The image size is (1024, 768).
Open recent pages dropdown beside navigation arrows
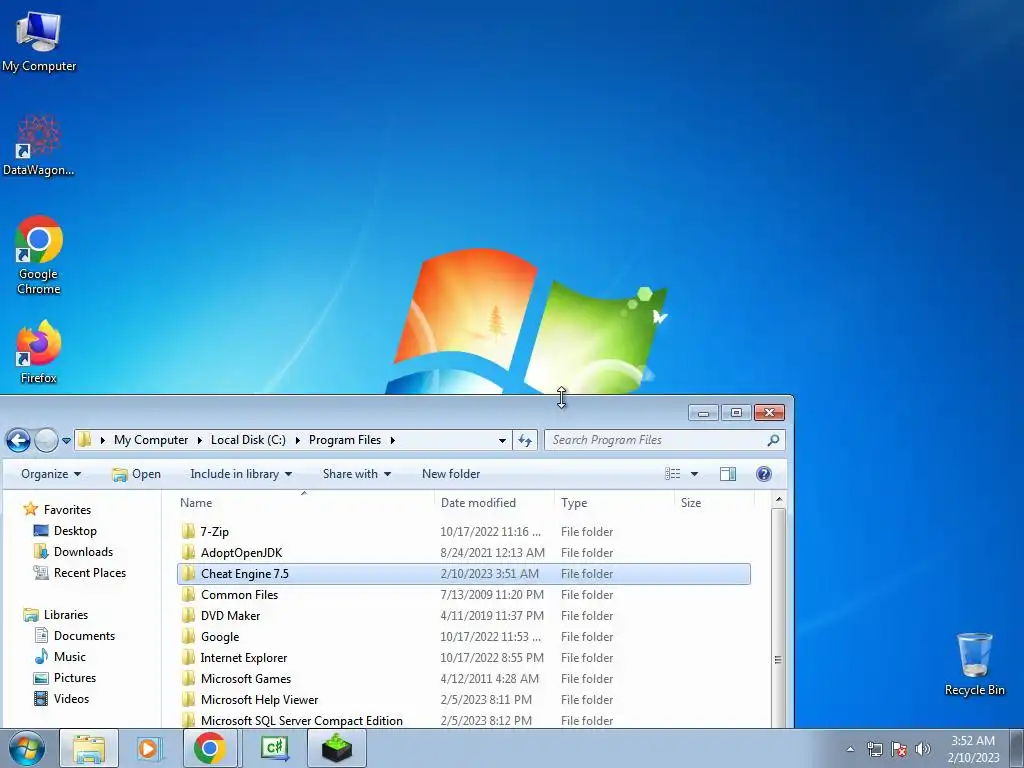pyautogui.click(x=66, y=441)
